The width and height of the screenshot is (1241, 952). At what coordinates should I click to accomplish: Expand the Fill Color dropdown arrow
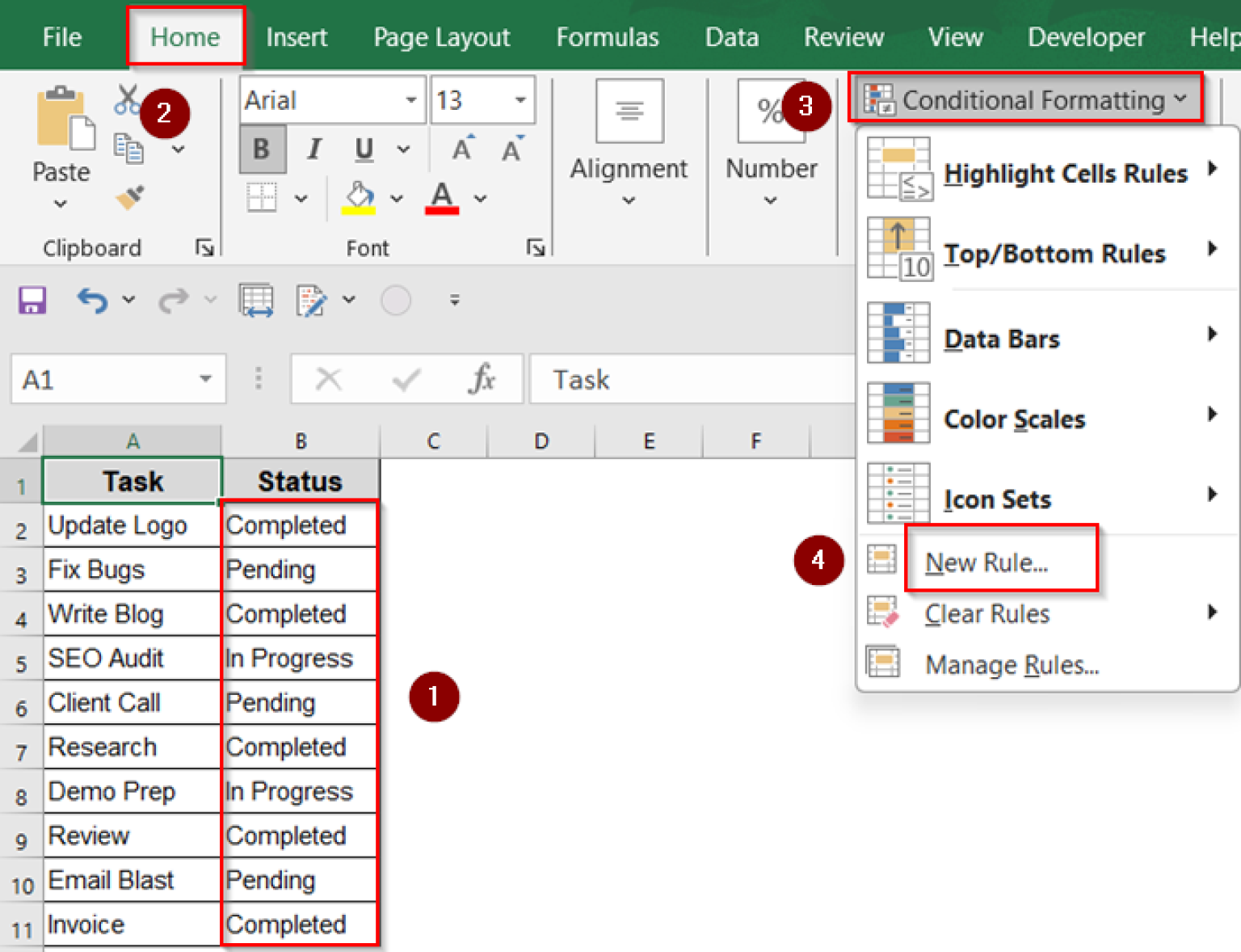pos(396,198)
